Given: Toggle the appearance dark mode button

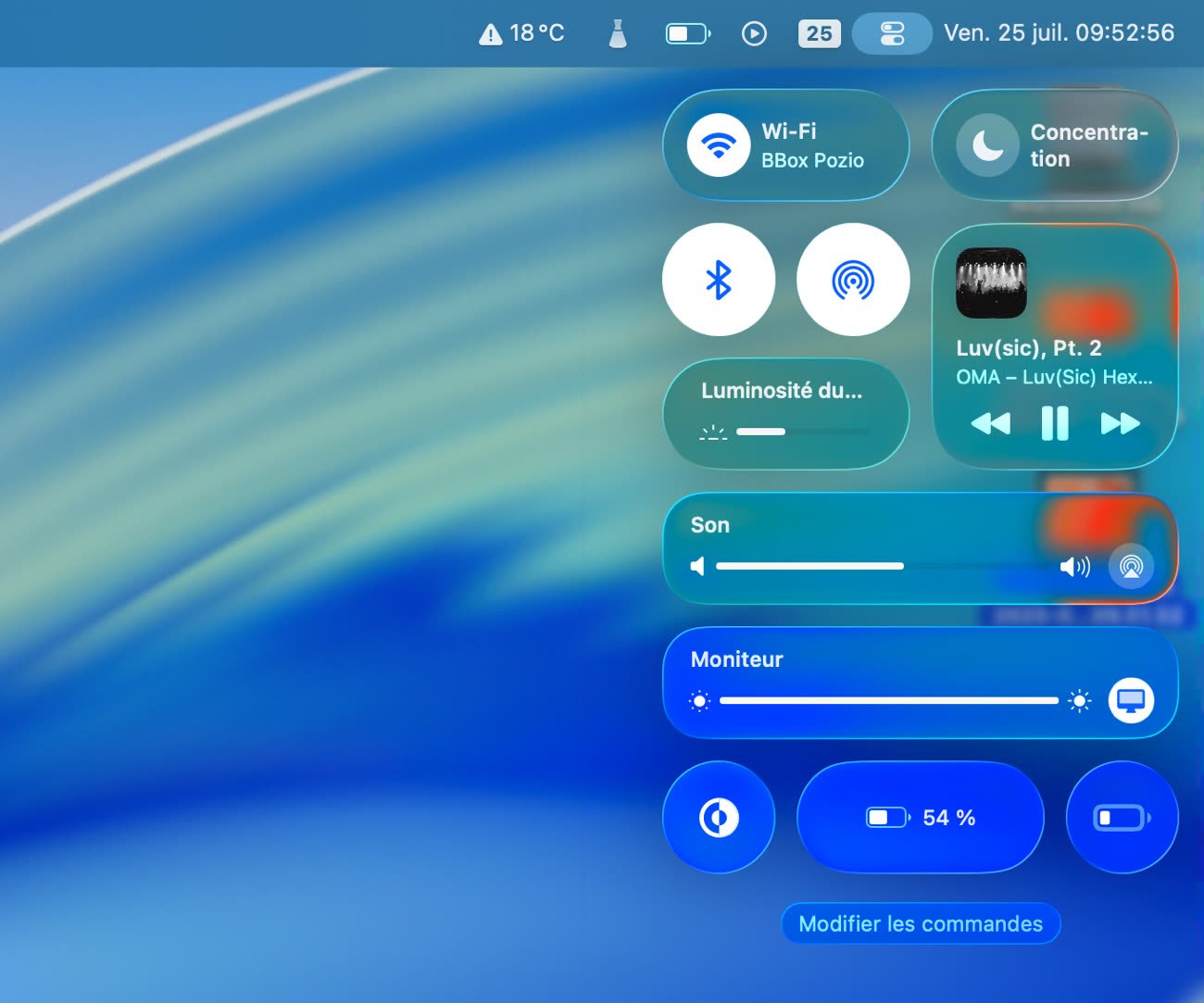Looking at the screenshot, I should point(719,817).
